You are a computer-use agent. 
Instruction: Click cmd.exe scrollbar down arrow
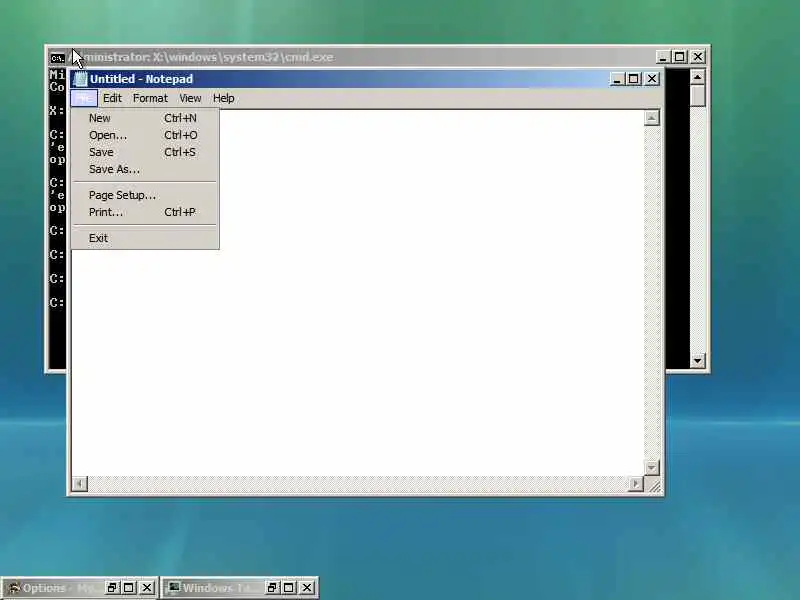[x=697, y=361]
